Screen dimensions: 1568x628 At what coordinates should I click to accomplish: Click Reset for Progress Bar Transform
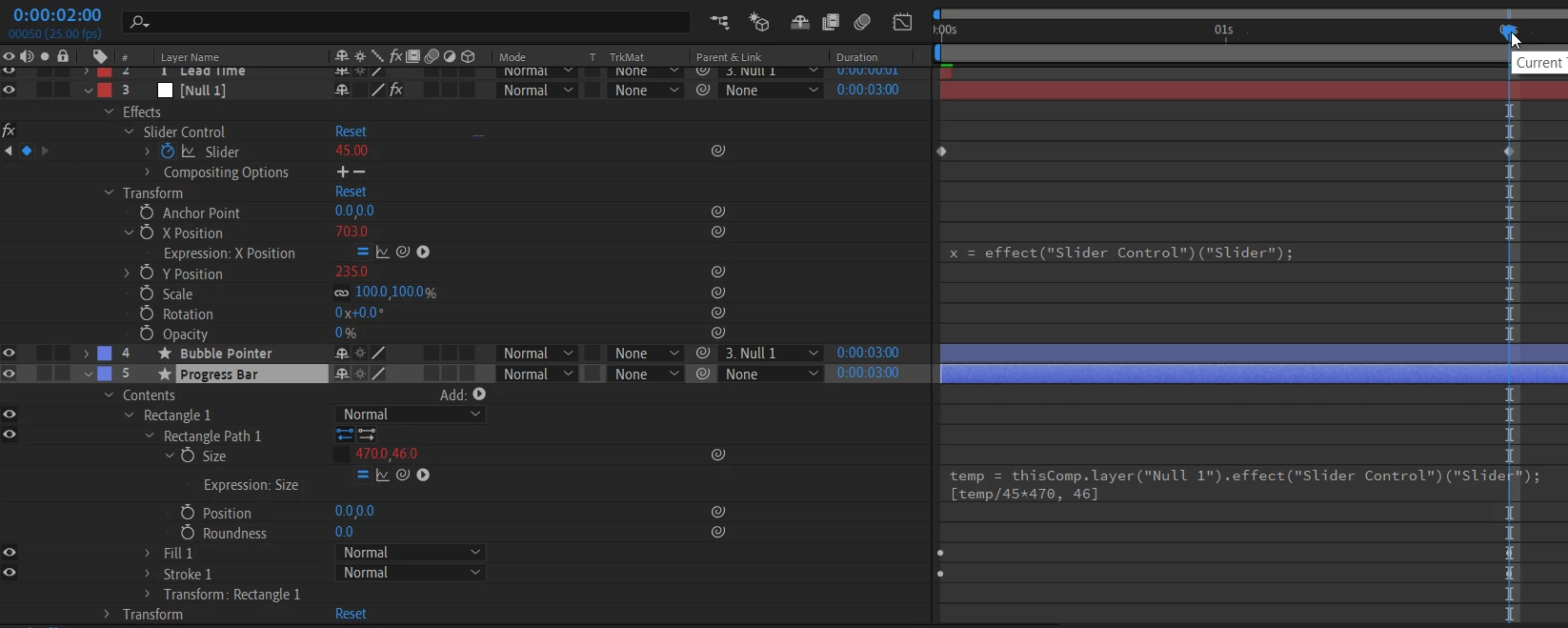[351, 614]
